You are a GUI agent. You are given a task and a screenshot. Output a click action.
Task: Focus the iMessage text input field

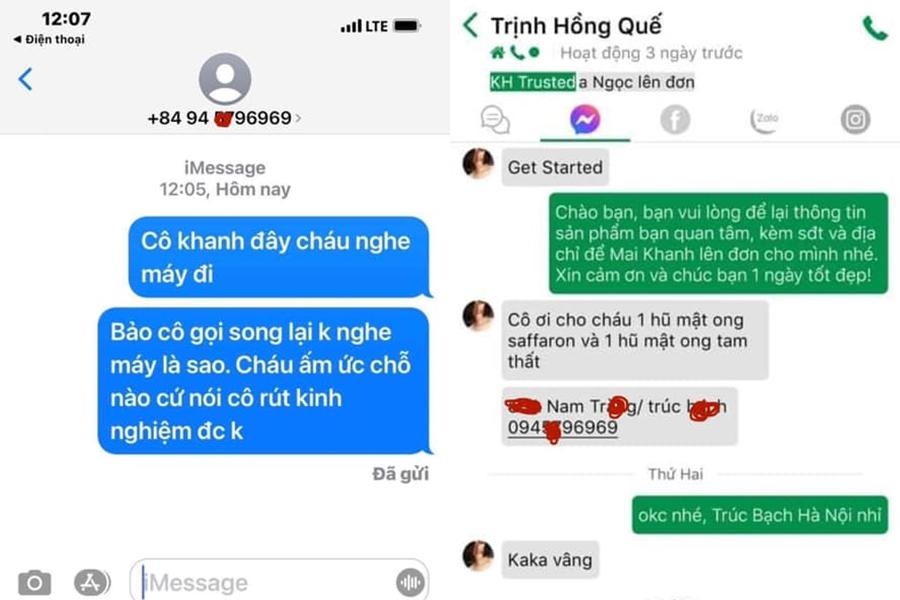(279, 581)
